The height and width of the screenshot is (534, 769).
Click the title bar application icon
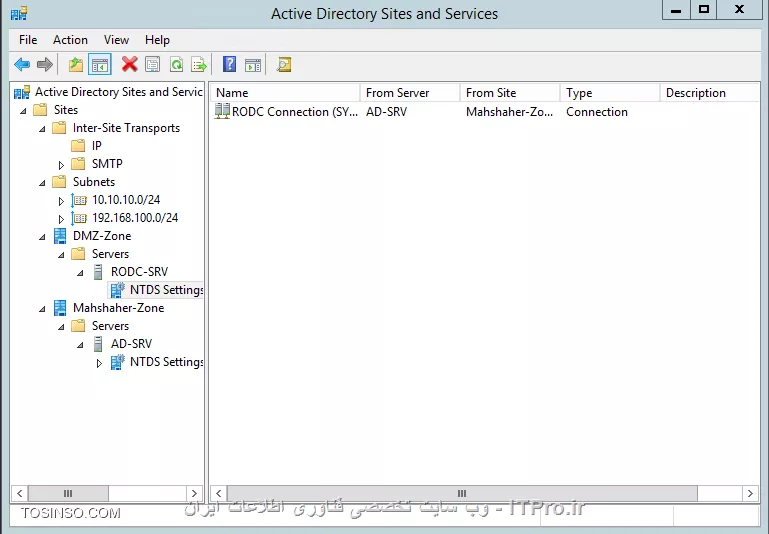(x=20, y=13)
